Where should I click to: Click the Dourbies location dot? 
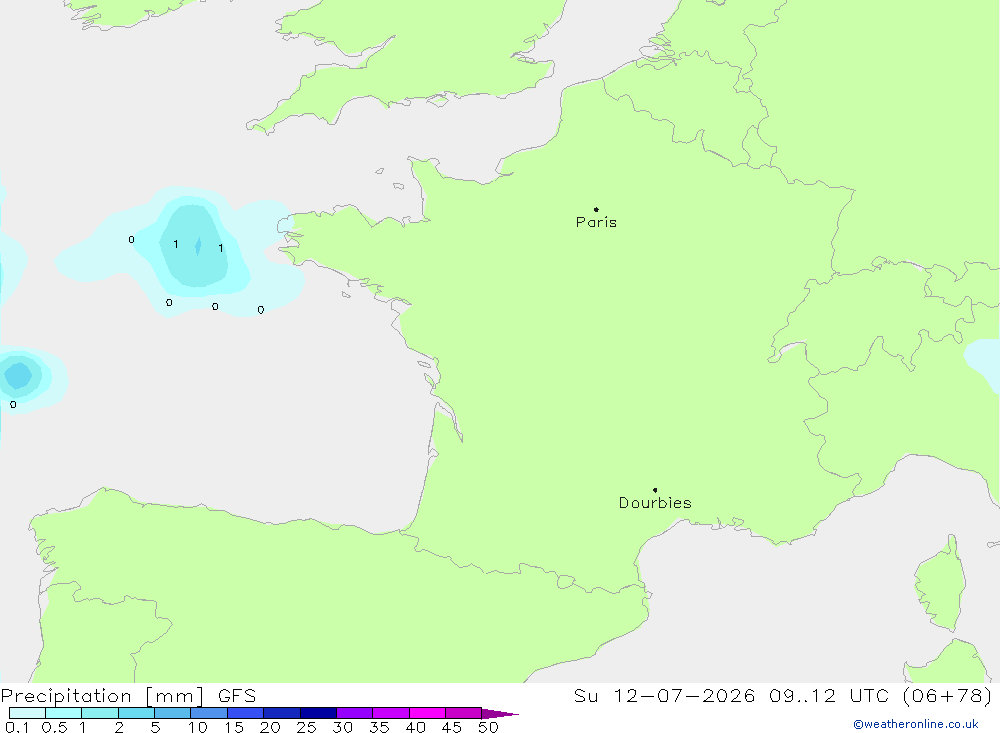655,490
